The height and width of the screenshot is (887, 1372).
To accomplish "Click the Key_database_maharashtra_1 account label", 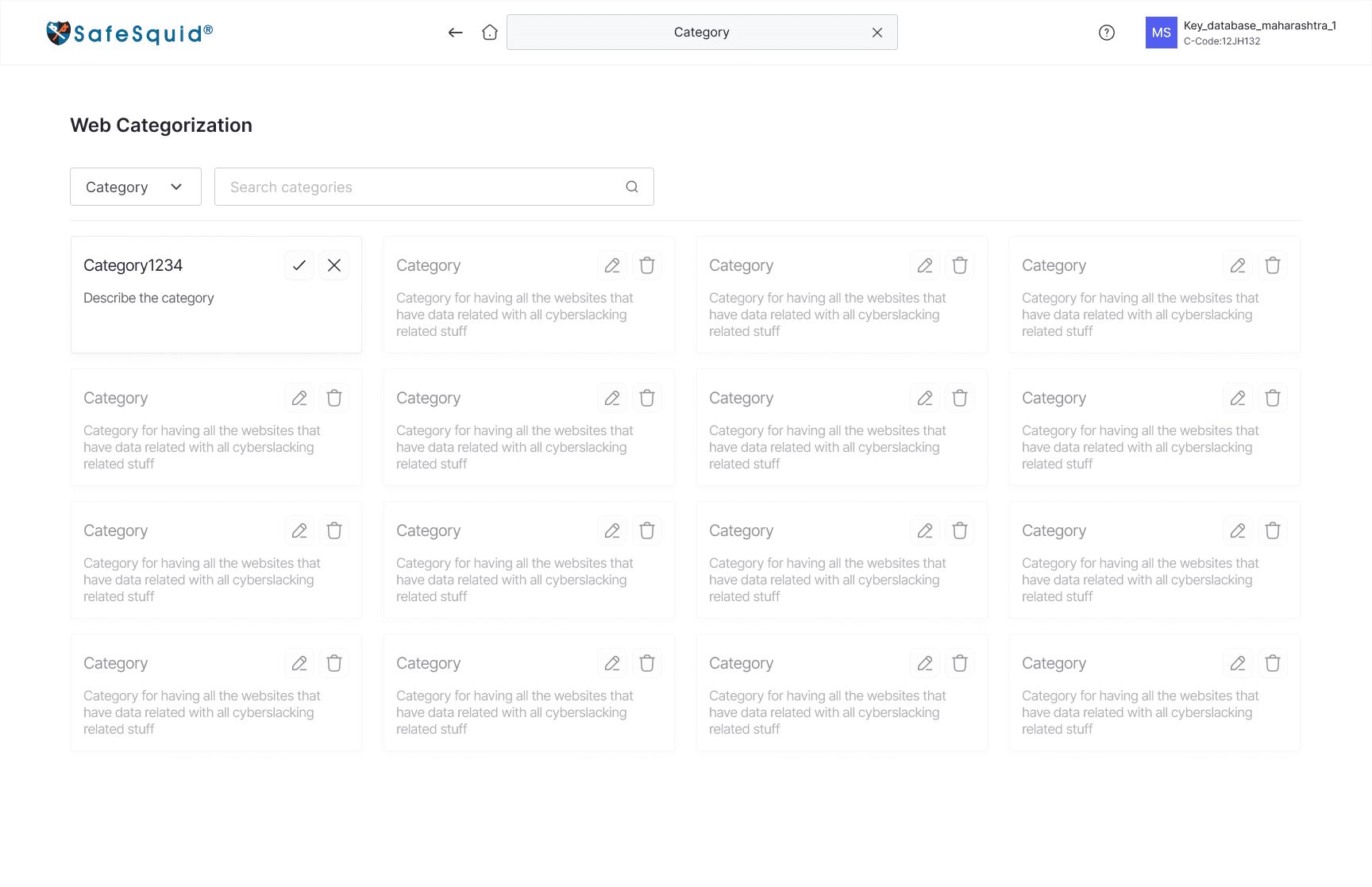I will tap(1260, 25).
